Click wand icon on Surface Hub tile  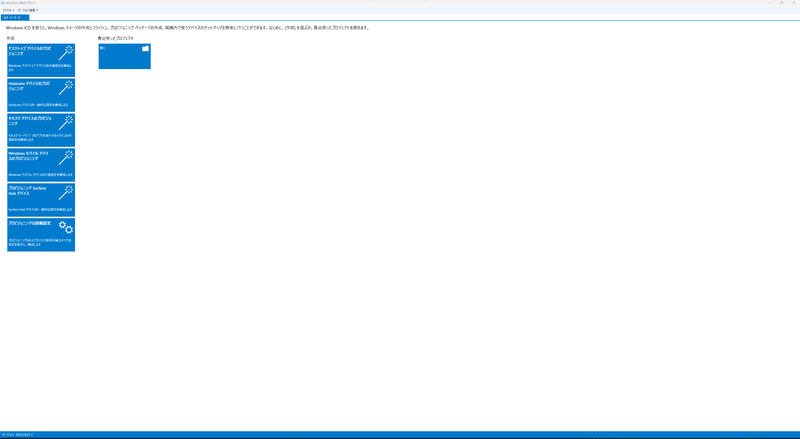coord(66,192)
